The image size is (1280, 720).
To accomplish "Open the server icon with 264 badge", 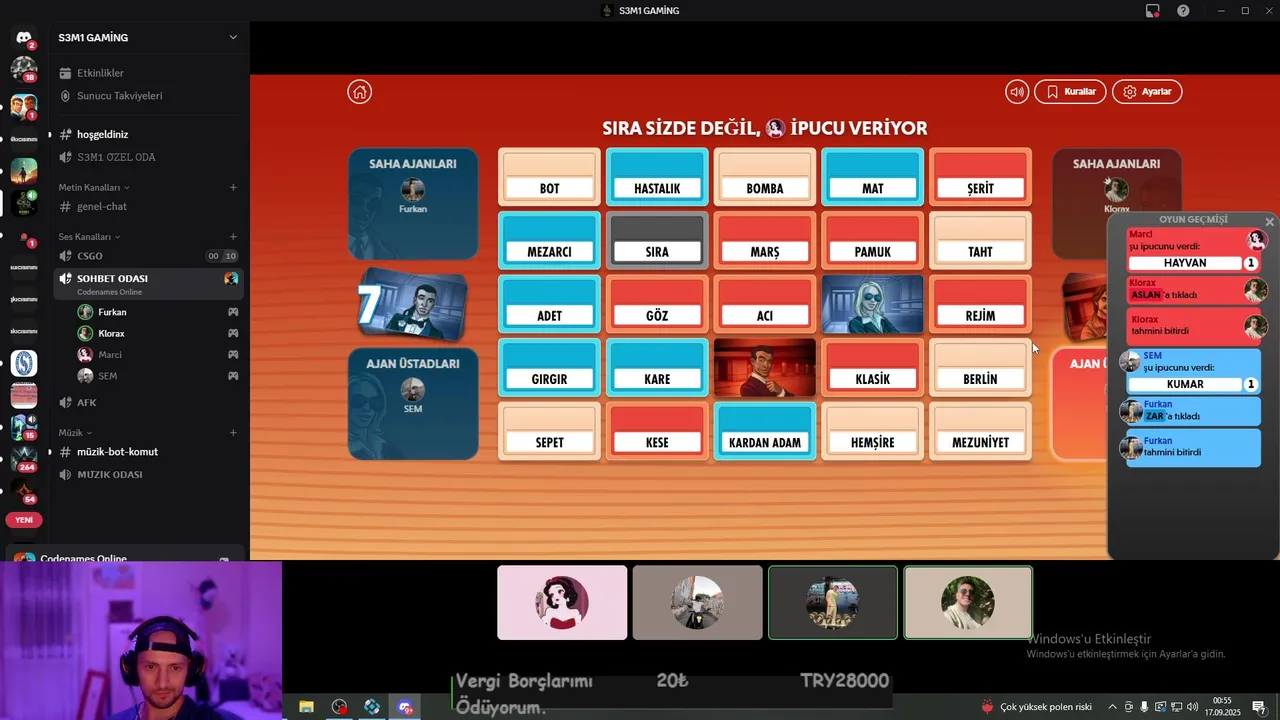I will (23, 458).
